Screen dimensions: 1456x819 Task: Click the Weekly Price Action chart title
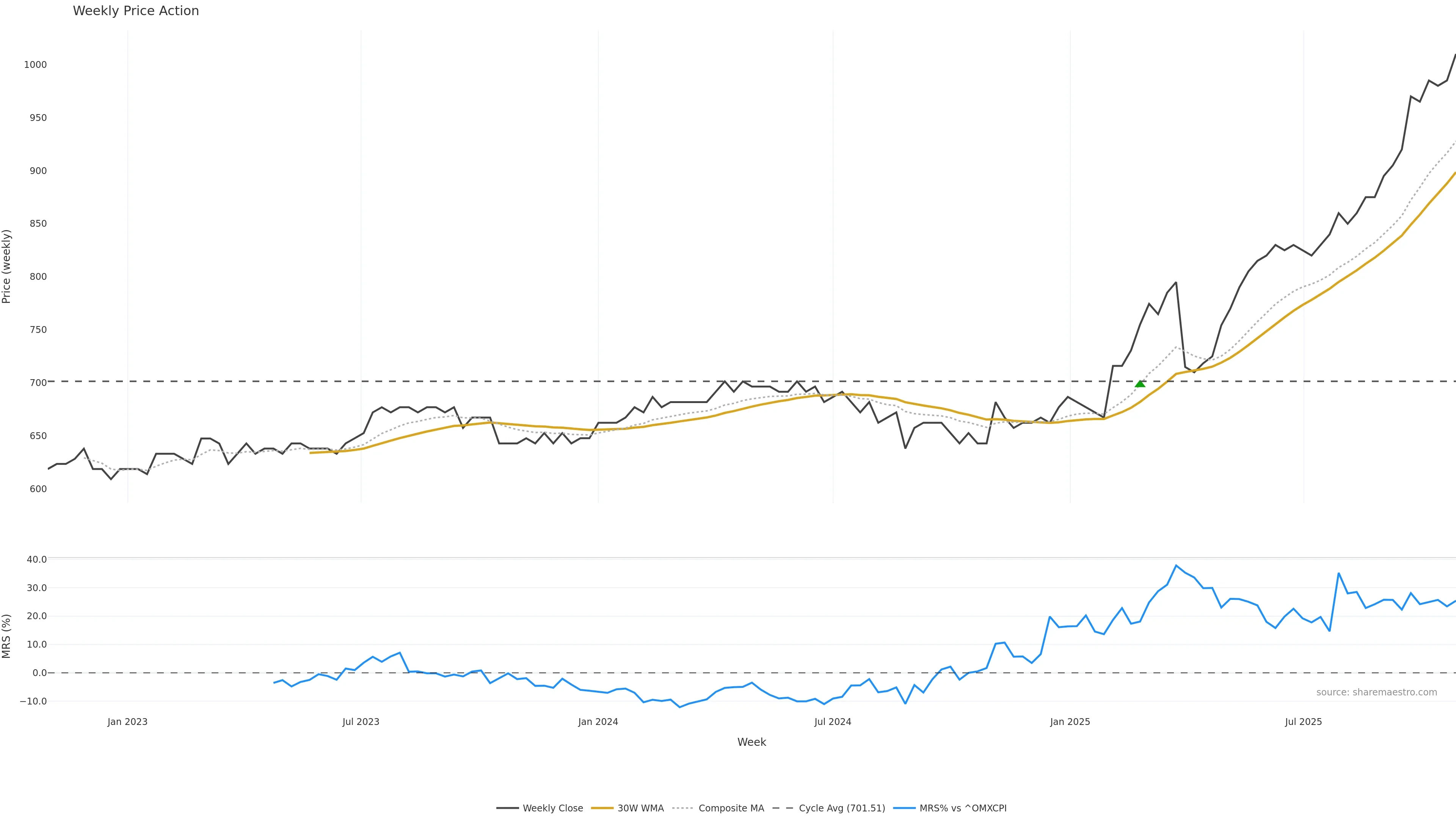136,11
